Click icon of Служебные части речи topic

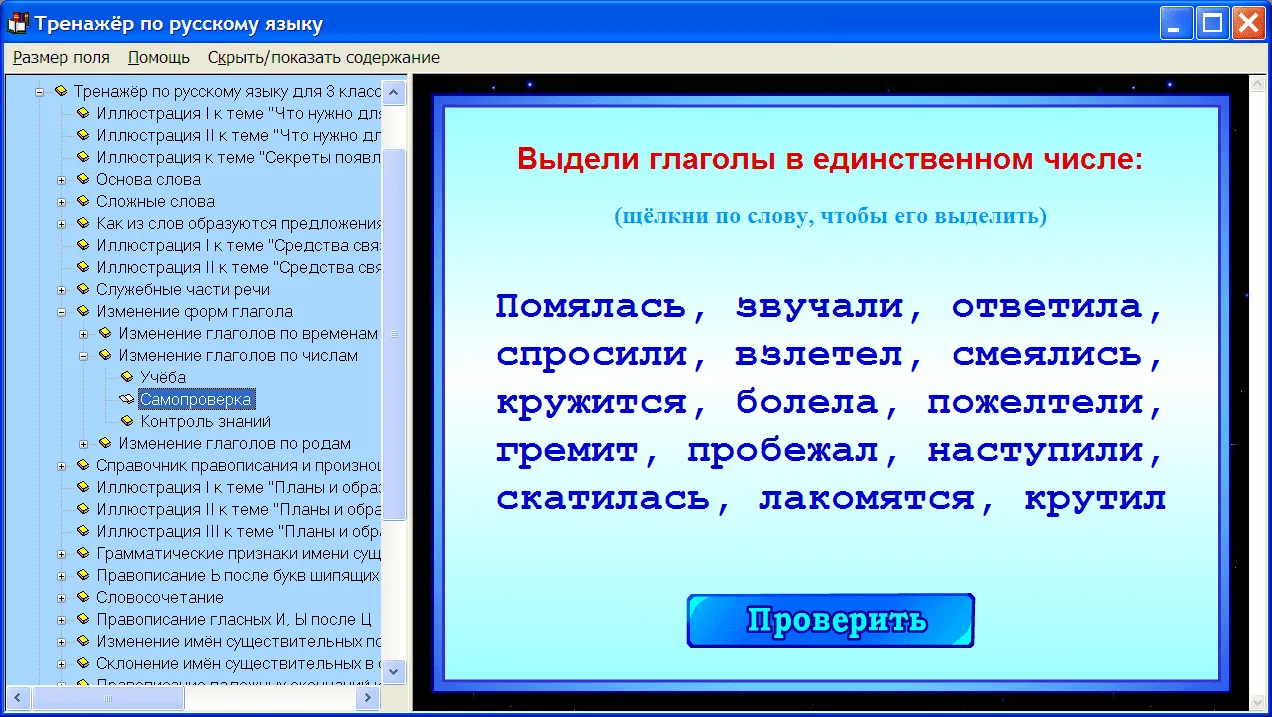click(82, 289)
